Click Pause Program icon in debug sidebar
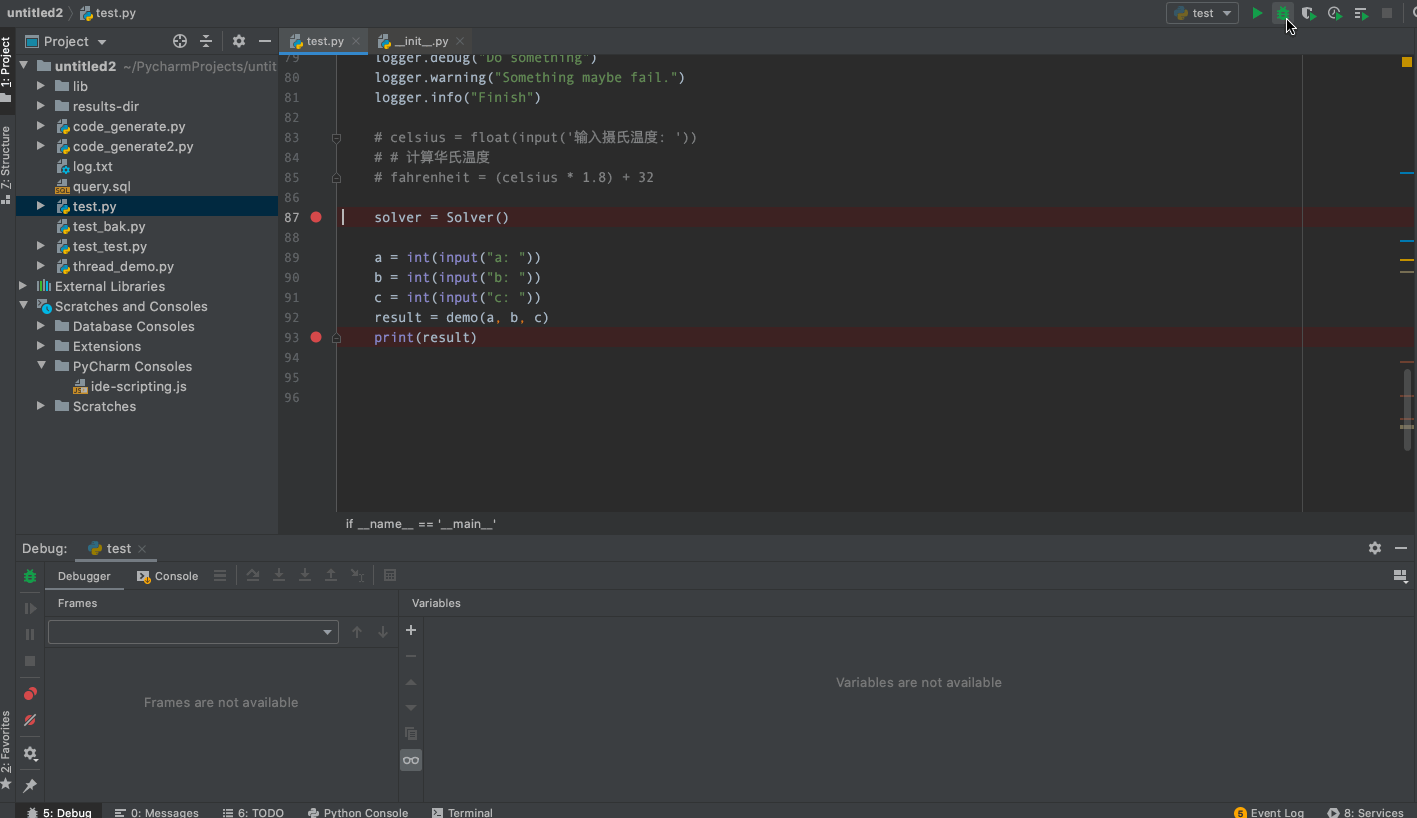This screenshot has height=818, width=1417. point(30,634)
